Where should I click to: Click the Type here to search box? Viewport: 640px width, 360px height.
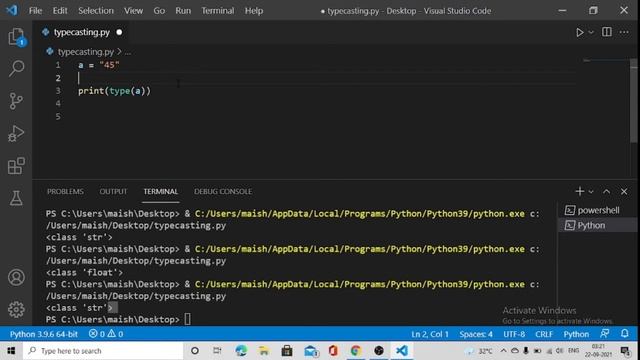tap(103, 351)
